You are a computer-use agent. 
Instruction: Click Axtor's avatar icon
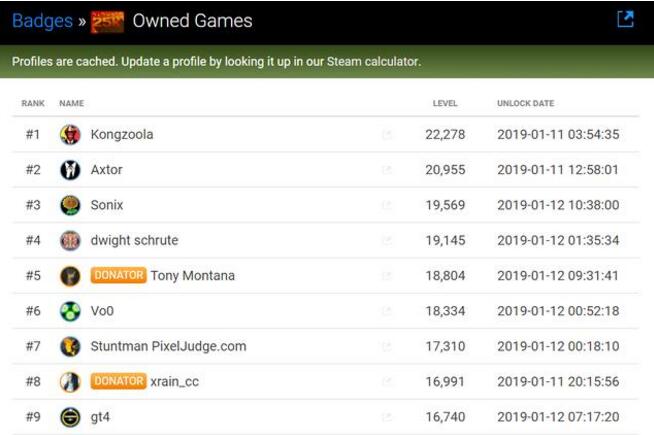pos(70,170)
